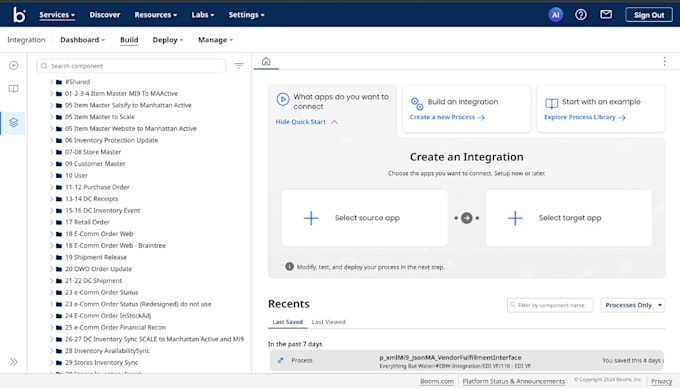Click the Start with an example book icon
This screenshot has height=388, width=680.
[551, 103]
